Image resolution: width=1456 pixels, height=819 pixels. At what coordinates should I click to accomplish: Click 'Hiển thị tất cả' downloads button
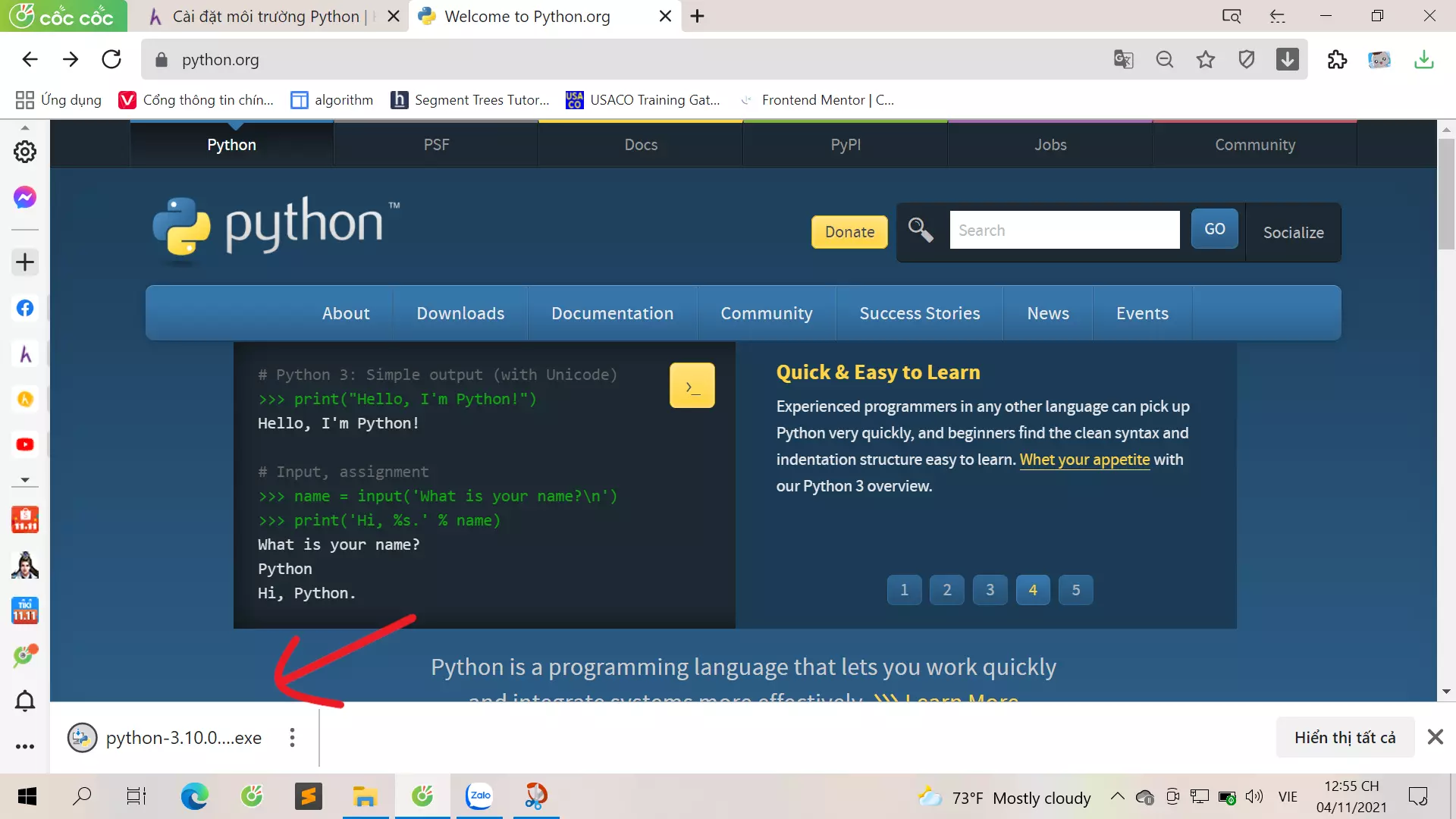point(1345,737)
